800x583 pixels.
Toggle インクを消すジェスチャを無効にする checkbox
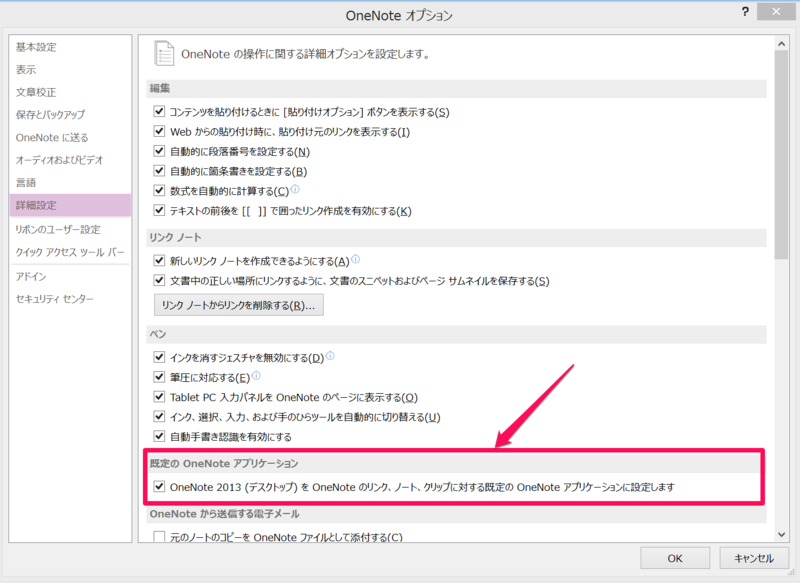(159, 357)
